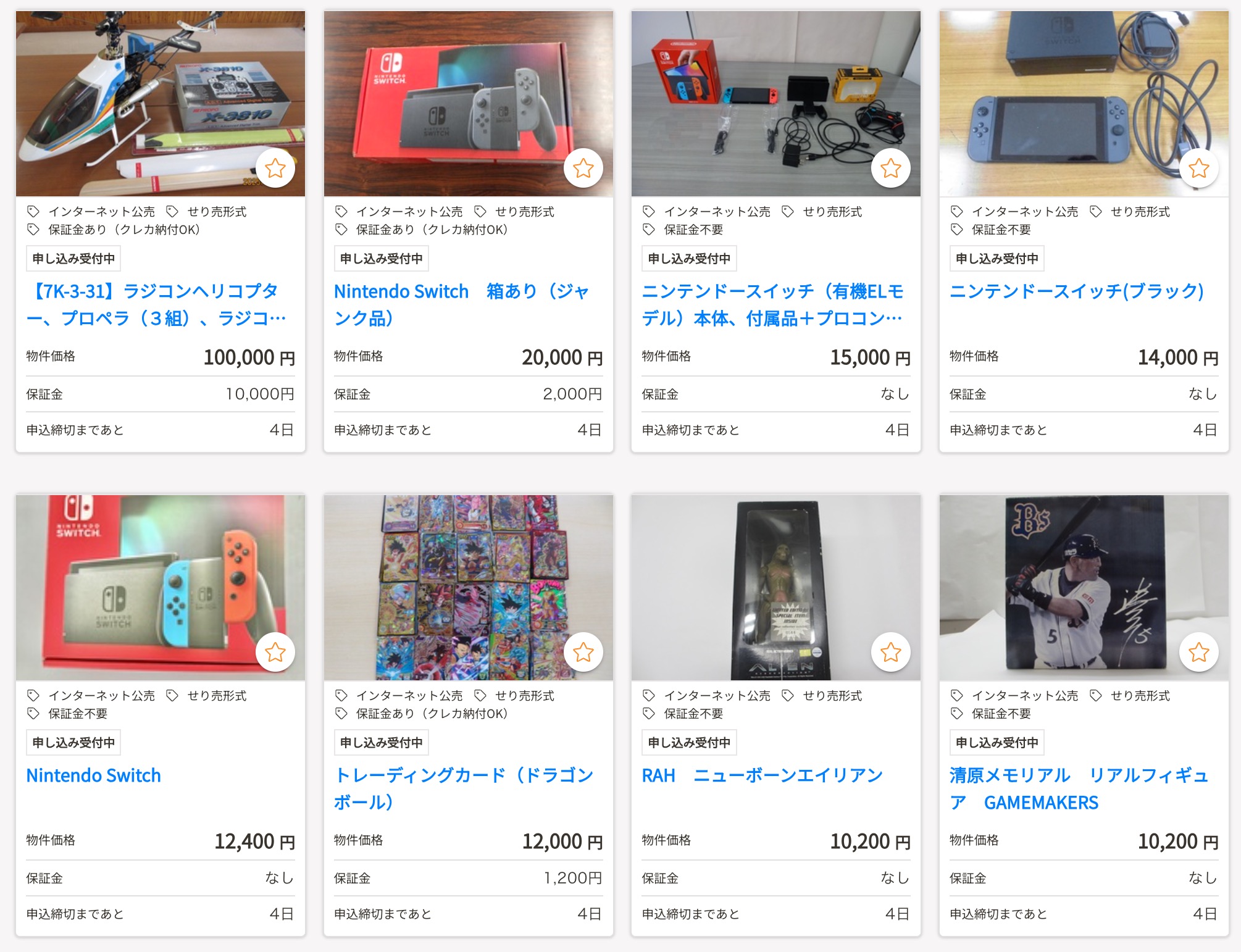Click favorite star on Nintendo Switch 箱あり listing

pyautogui.click(x=583, y=168)
